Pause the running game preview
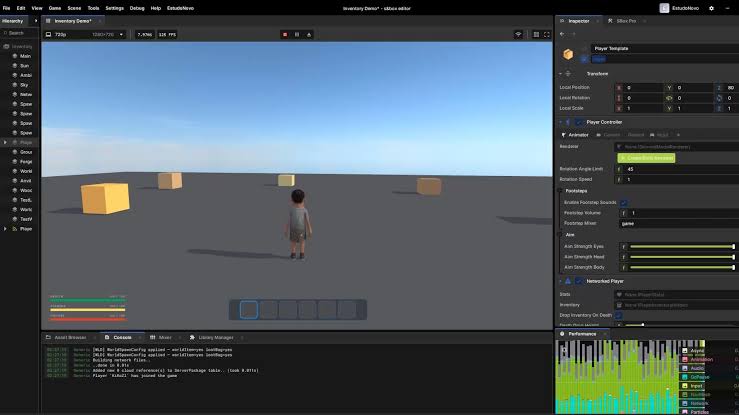This screenshot has width=739, height=415. coord(297,34)
